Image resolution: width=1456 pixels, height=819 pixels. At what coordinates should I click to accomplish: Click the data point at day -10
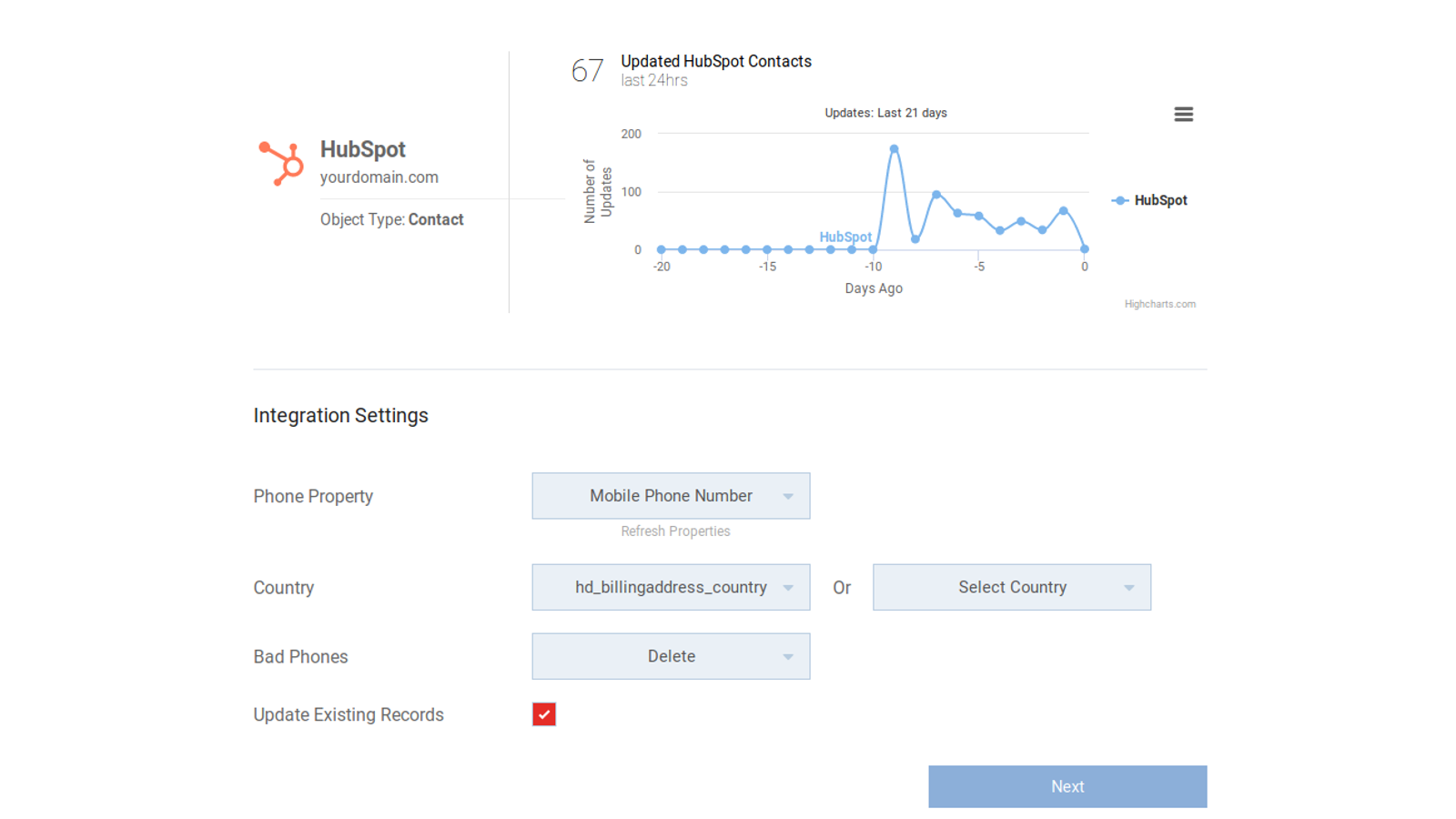coord(873,249)
